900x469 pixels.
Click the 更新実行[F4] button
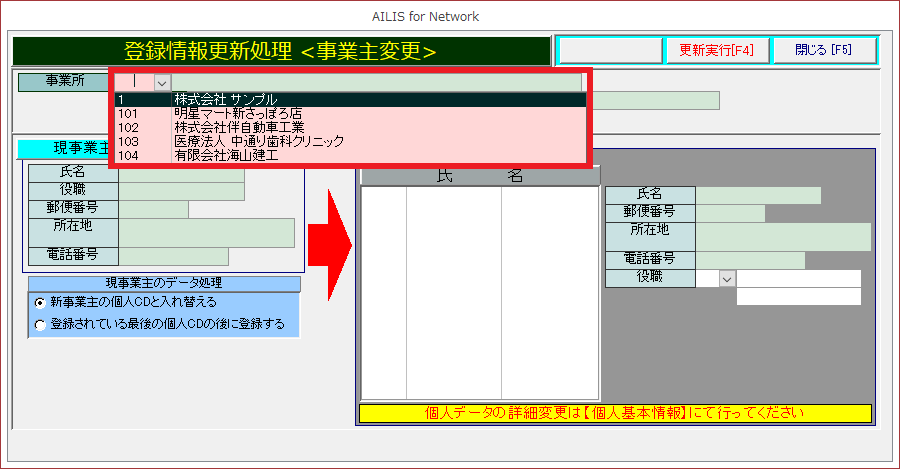click(x=716, y=50)
